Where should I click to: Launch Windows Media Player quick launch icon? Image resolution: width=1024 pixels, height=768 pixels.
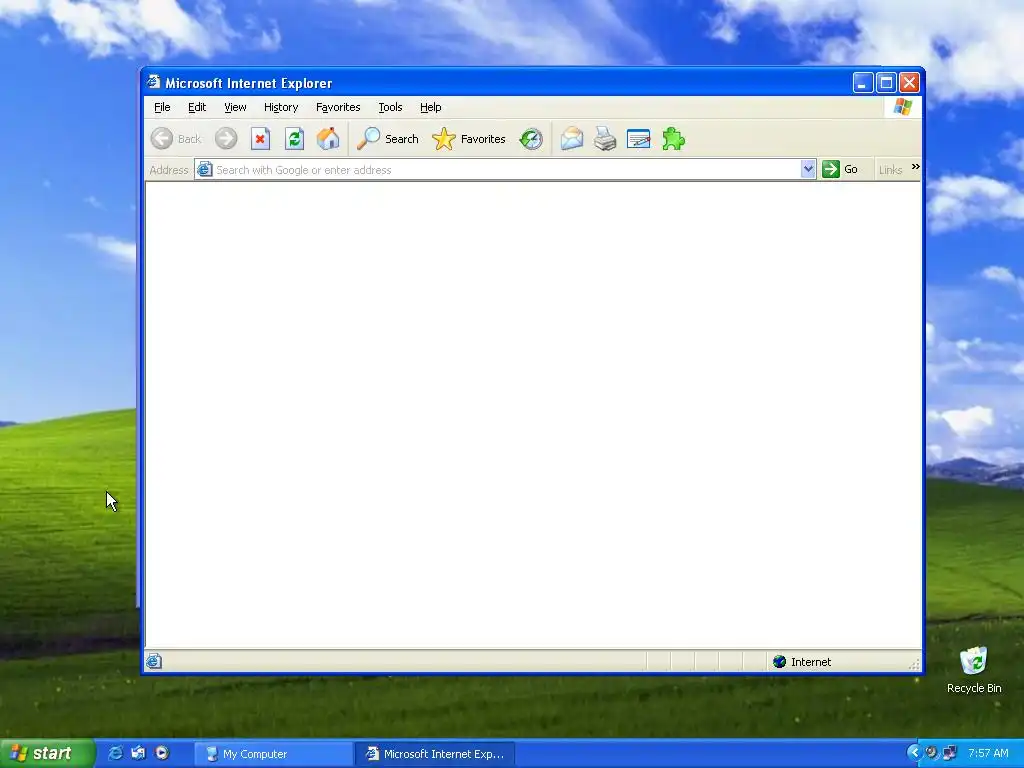pos(162,753)
